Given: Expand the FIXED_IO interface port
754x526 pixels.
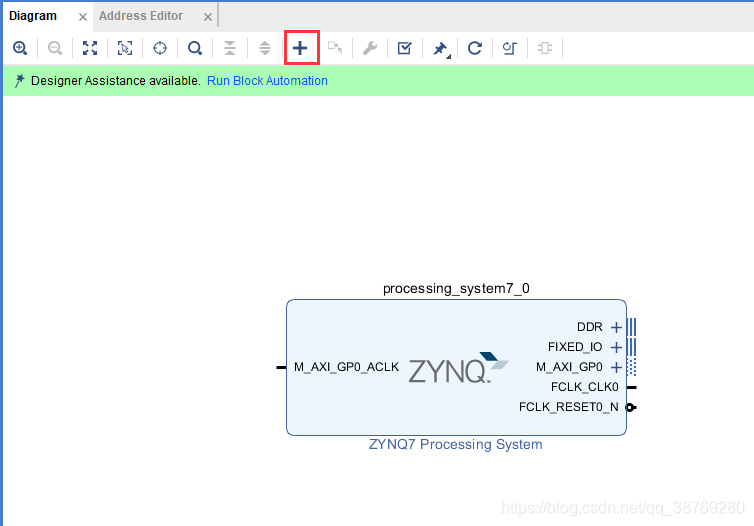Looking at the screenshot, I should (616, 347).
